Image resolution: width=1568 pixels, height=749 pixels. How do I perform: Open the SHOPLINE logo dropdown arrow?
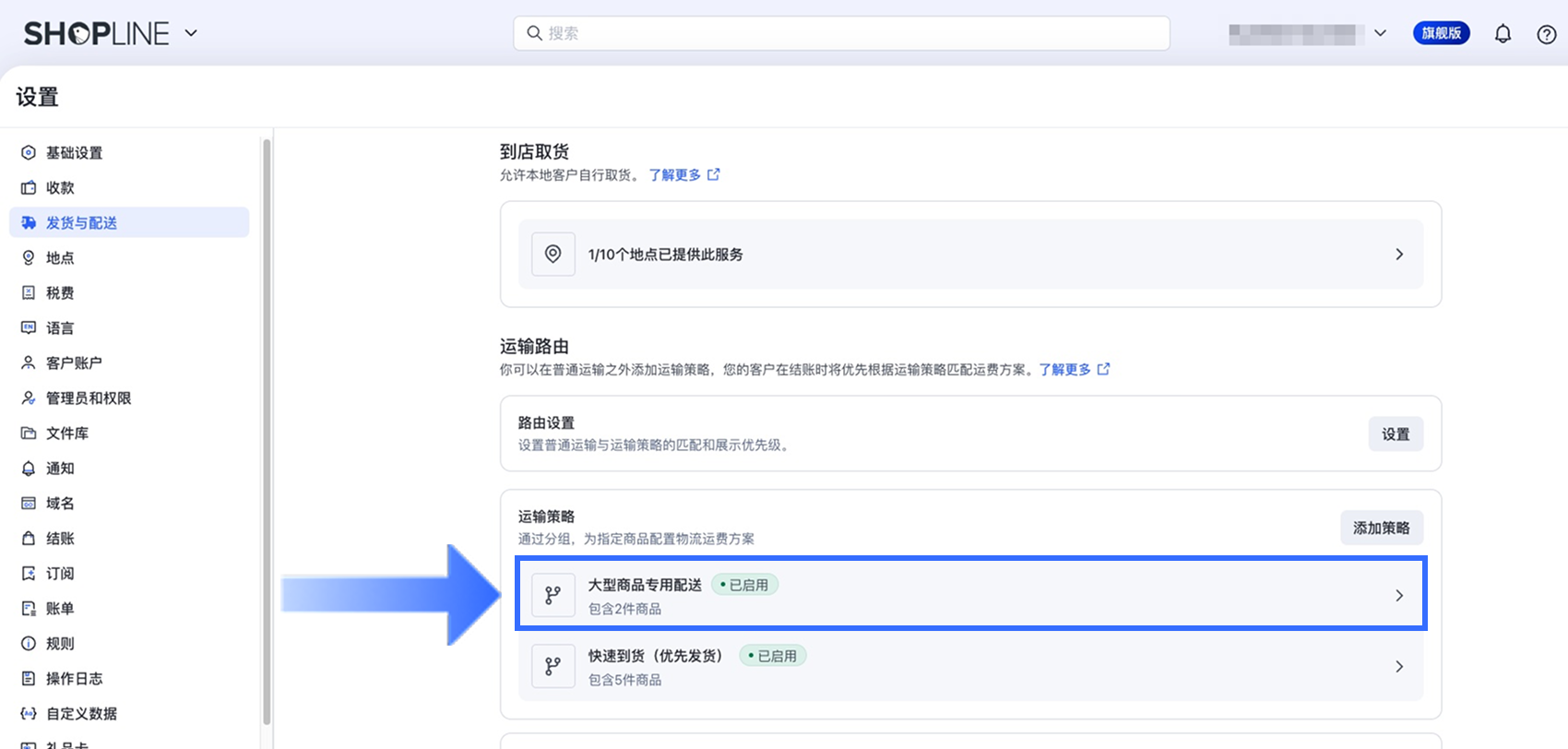(x=191, y=33)
